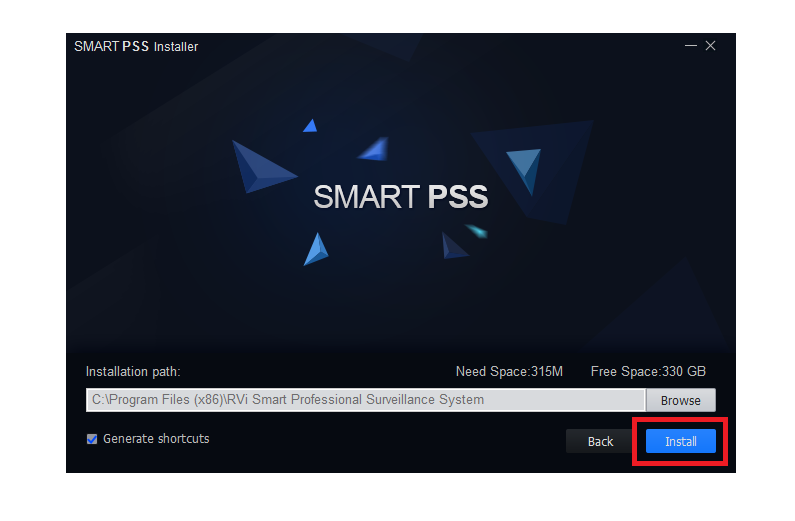Screen dimensions: 795x521
Task: Minimize the SMART PSS Installer window
Action: (x=691, y=46)
